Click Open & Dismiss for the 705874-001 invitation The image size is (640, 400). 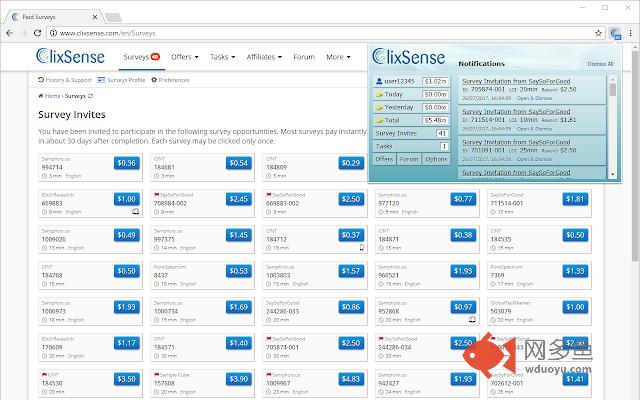pyautogui.click(x=534, y=98)
